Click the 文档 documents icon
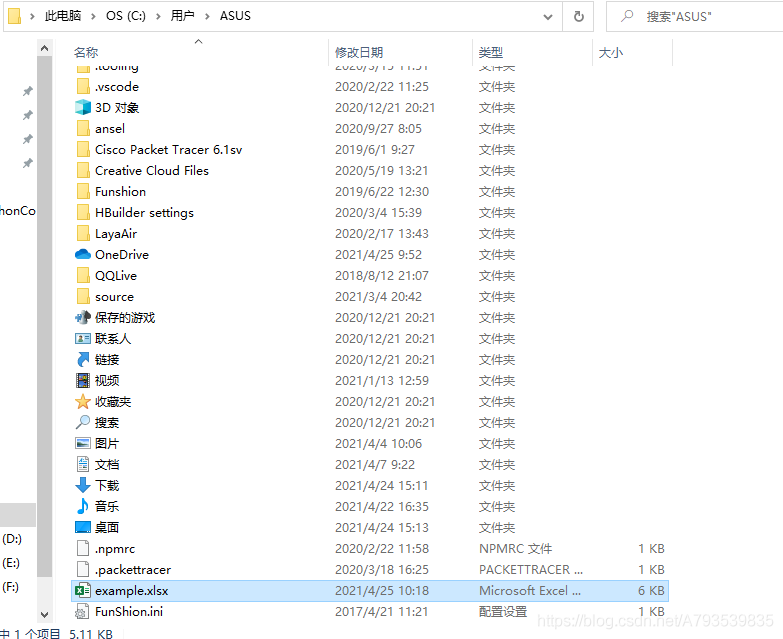The height and width of the screenshot is (639, 783). [x=82, y=464]
